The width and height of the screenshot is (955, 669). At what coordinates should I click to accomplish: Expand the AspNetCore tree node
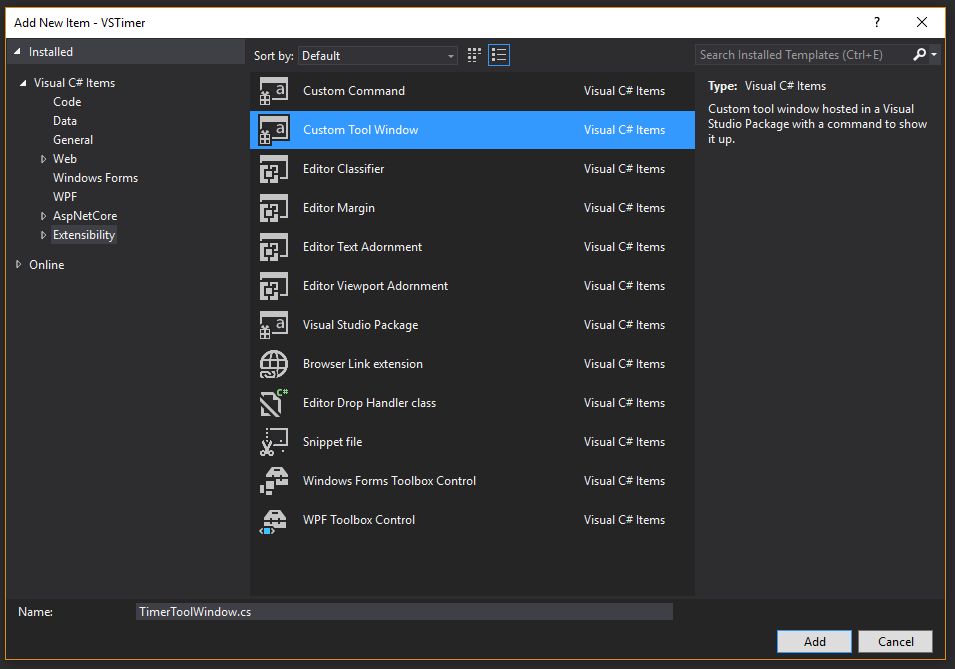(43, 216)
